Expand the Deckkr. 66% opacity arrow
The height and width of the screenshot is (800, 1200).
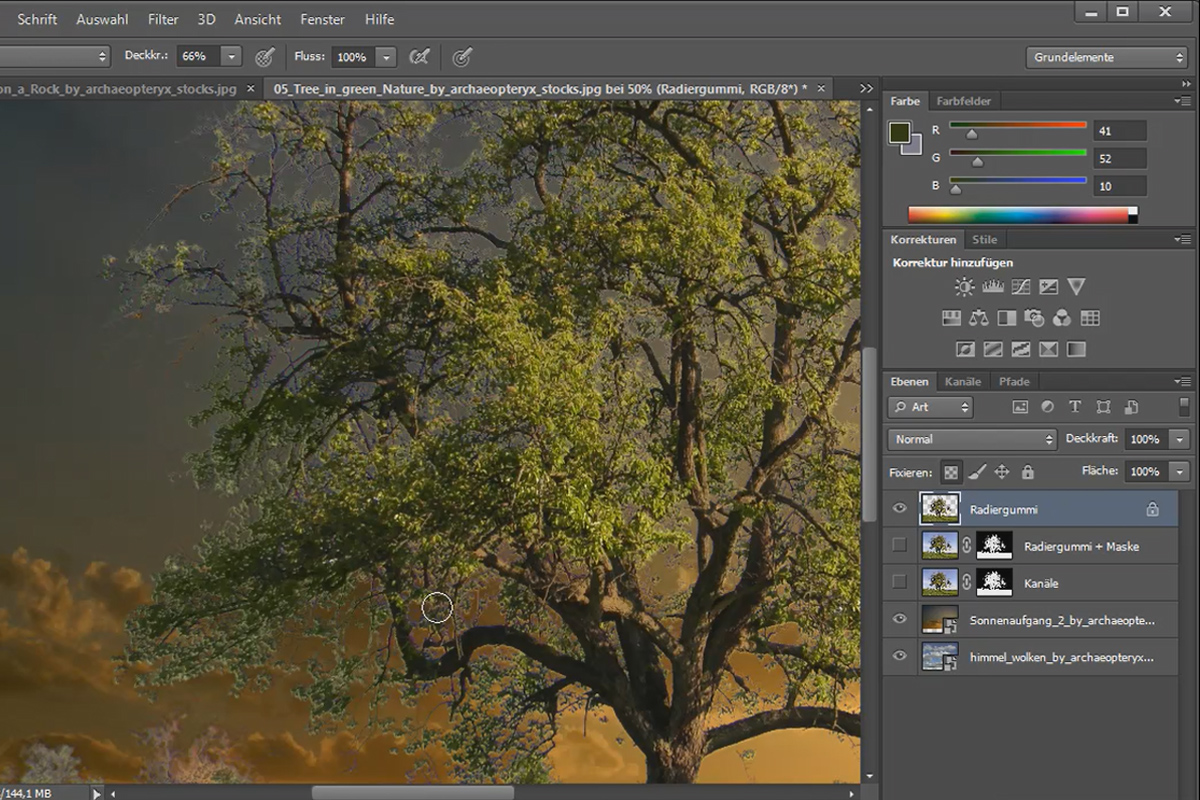232,57
